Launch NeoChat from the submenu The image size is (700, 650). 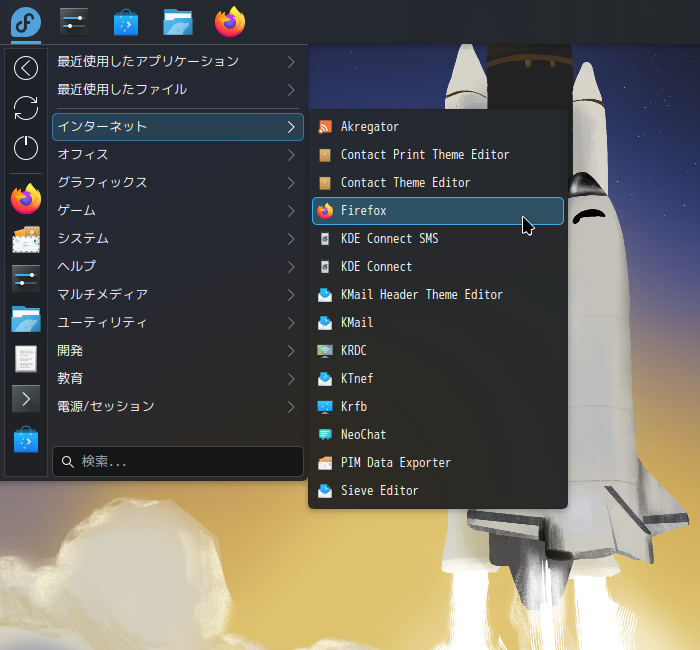(438, 435)
